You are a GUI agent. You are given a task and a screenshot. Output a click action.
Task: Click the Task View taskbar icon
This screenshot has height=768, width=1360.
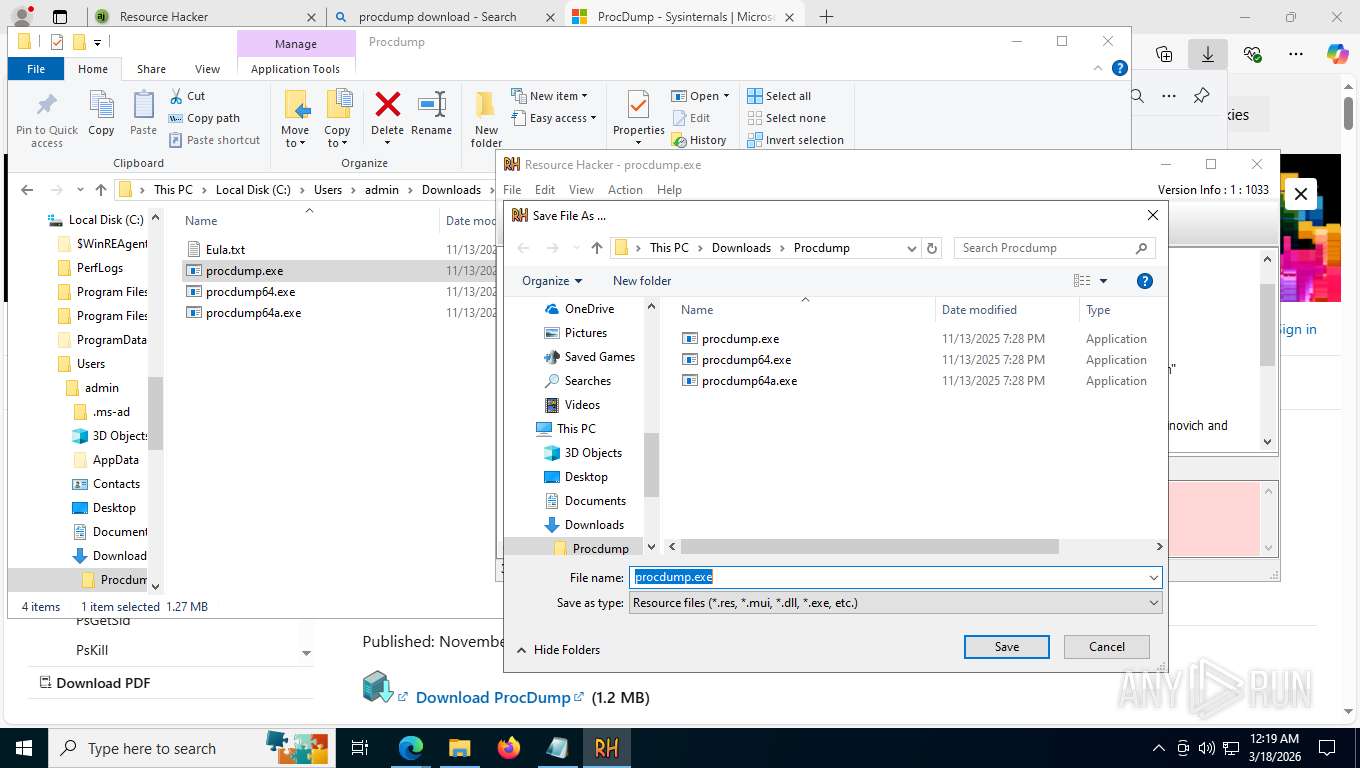360,747
